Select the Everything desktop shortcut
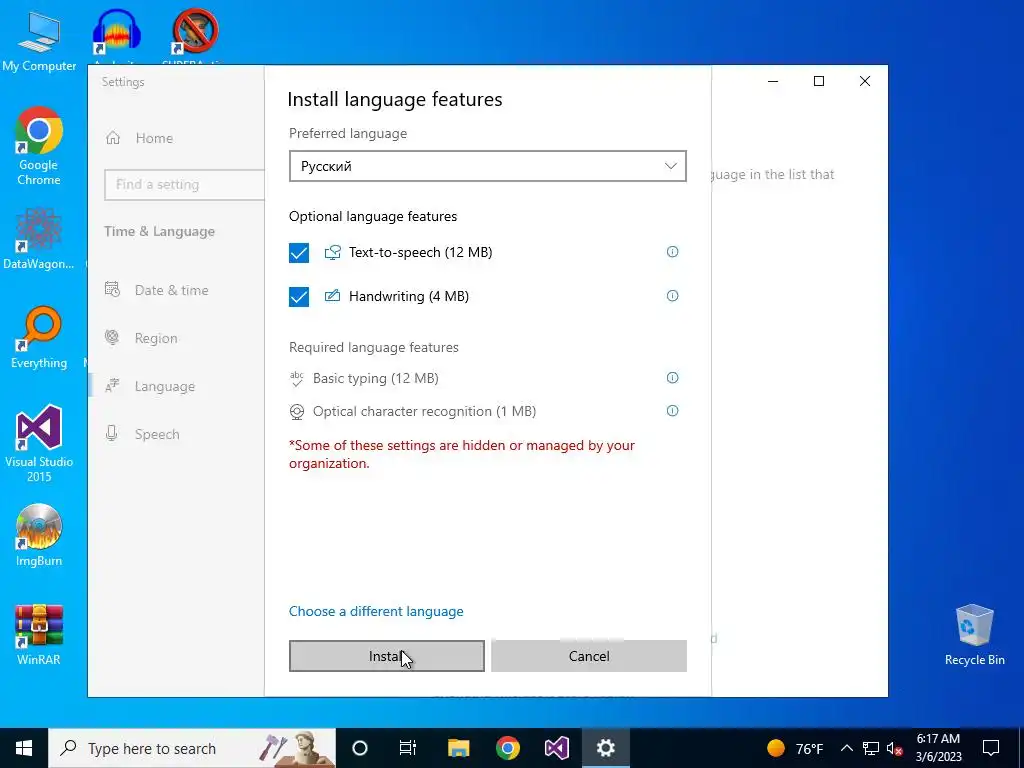Viewport: 1024px width, 768px height. [x=39, y=338]
